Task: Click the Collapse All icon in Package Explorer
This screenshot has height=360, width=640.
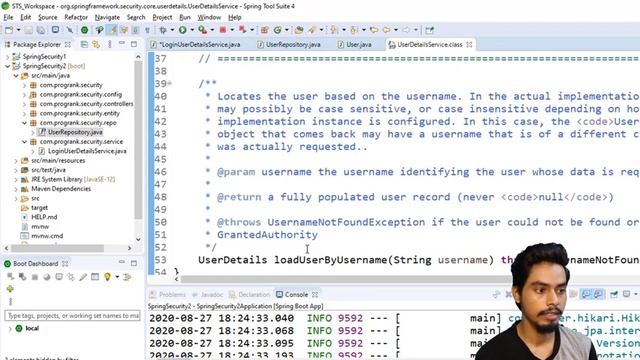Action: click(x=84, y=44)
